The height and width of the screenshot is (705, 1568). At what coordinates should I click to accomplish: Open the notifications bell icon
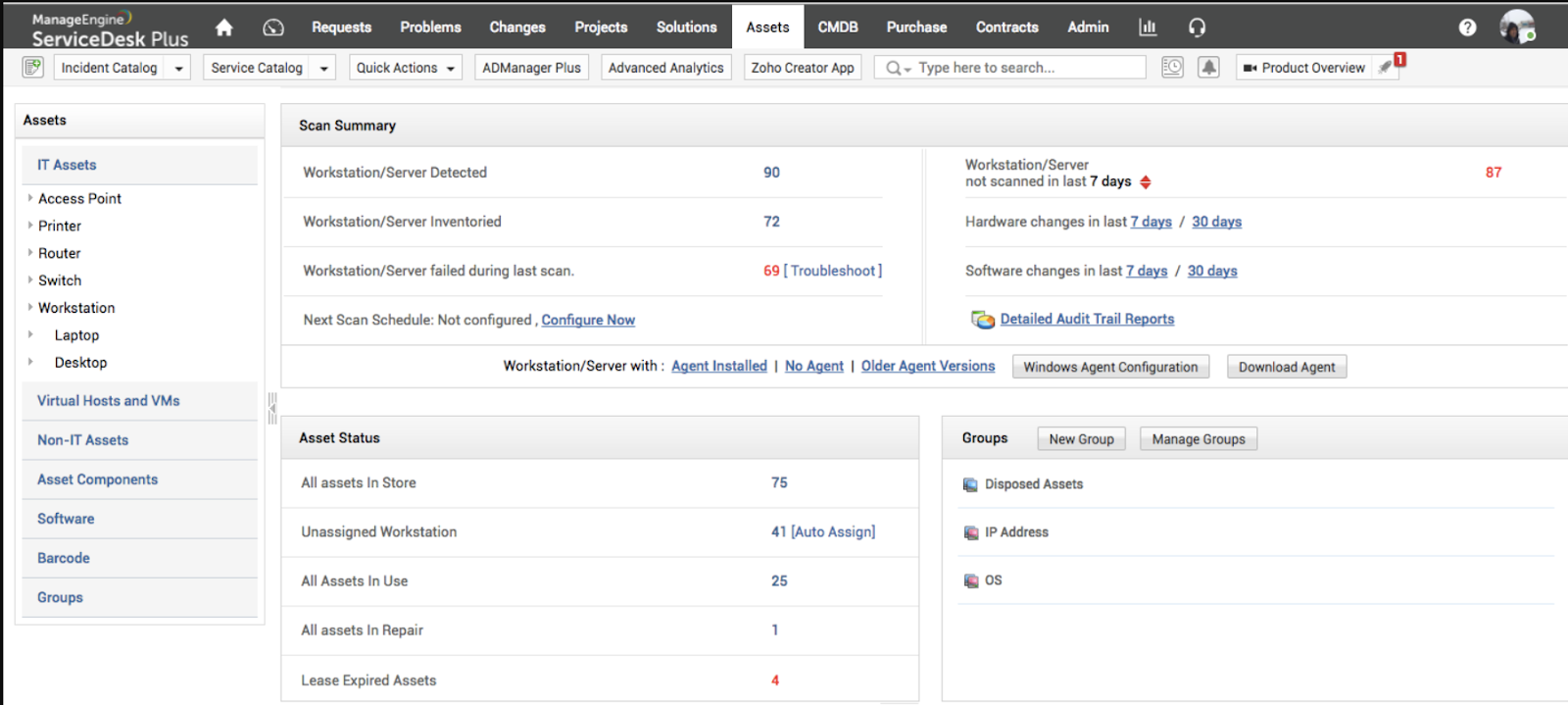pos(1209,67)
